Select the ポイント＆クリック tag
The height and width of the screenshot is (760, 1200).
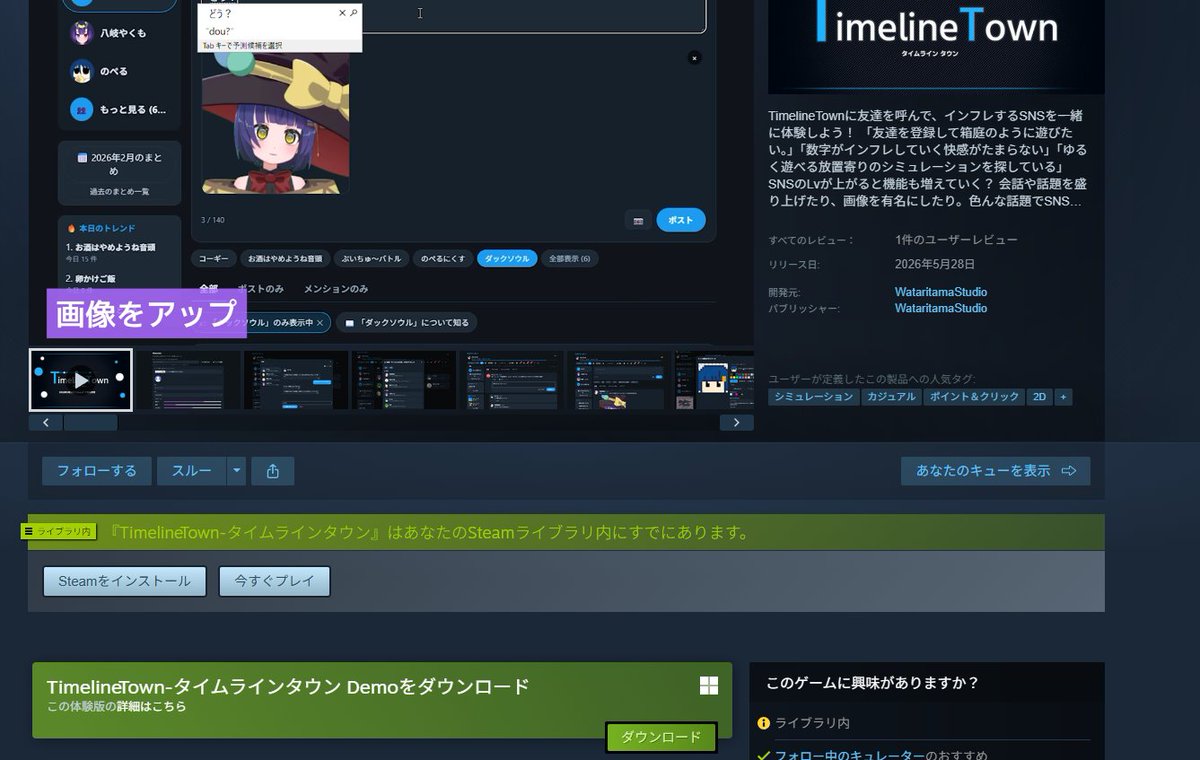tap(973, 397)
